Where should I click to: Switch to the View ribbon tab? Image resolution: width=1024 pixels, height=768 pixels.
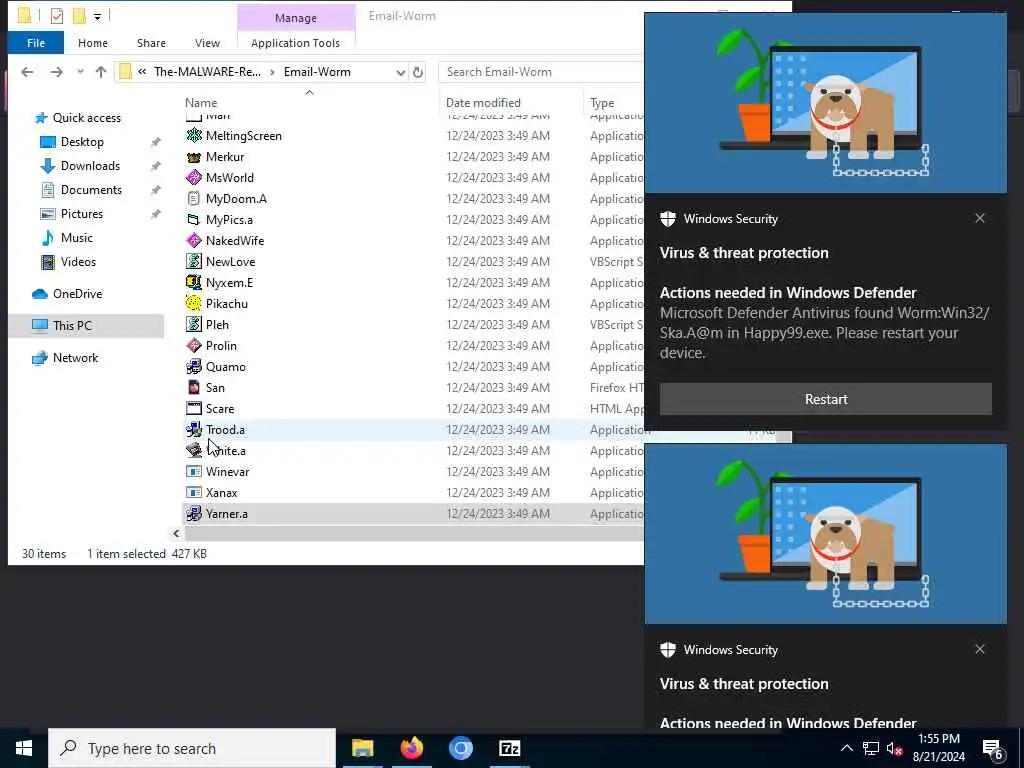tap(207, 42)
